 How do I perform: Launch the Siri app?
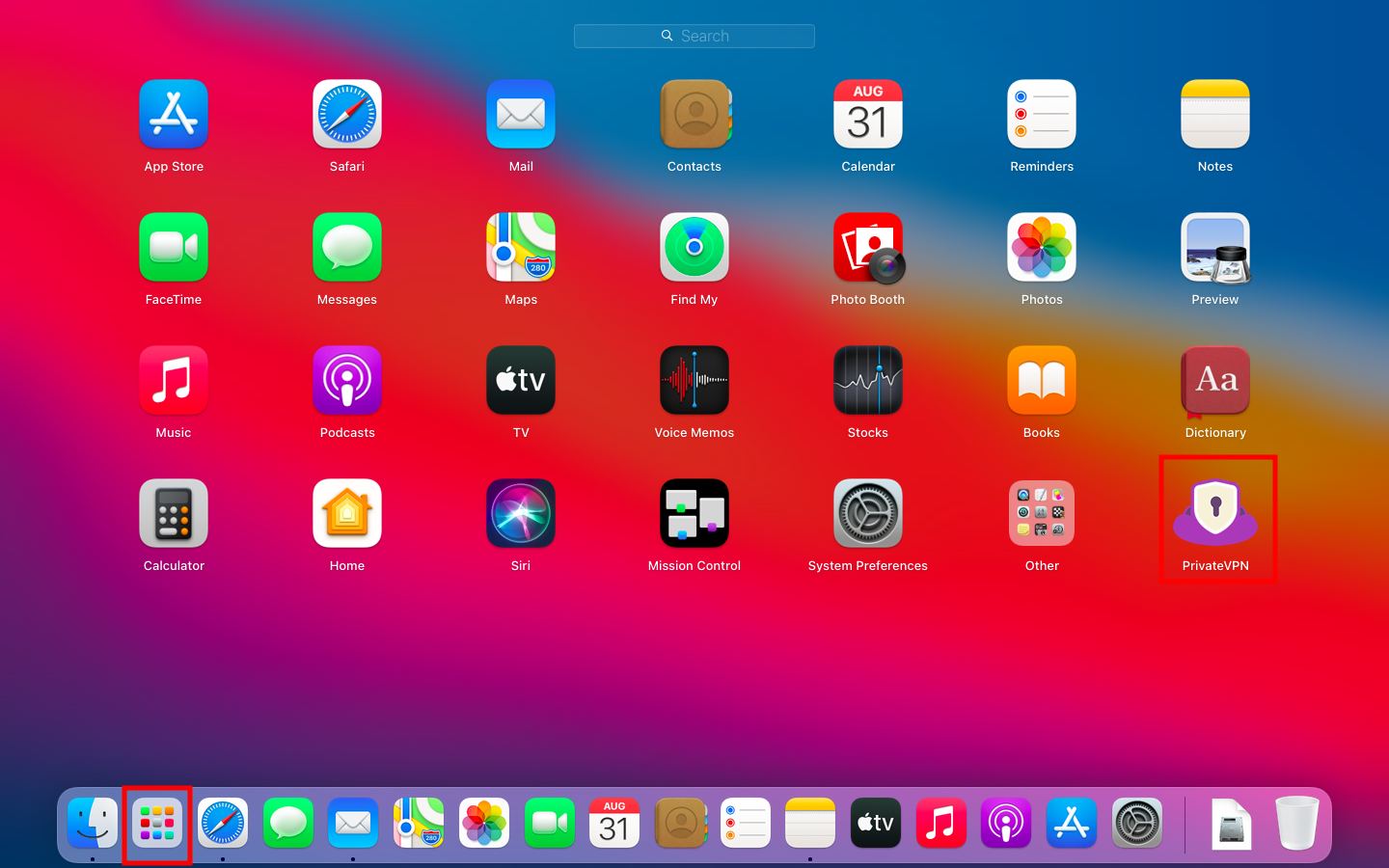click(x=521, y=513)
